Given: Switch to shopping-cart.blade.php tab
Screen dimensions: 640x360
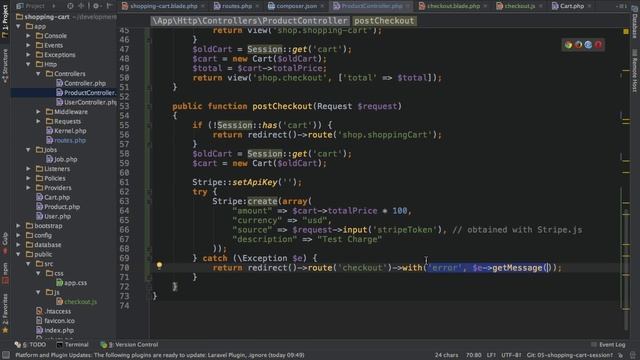Looking at the screenshot, I should click(163, 6).
